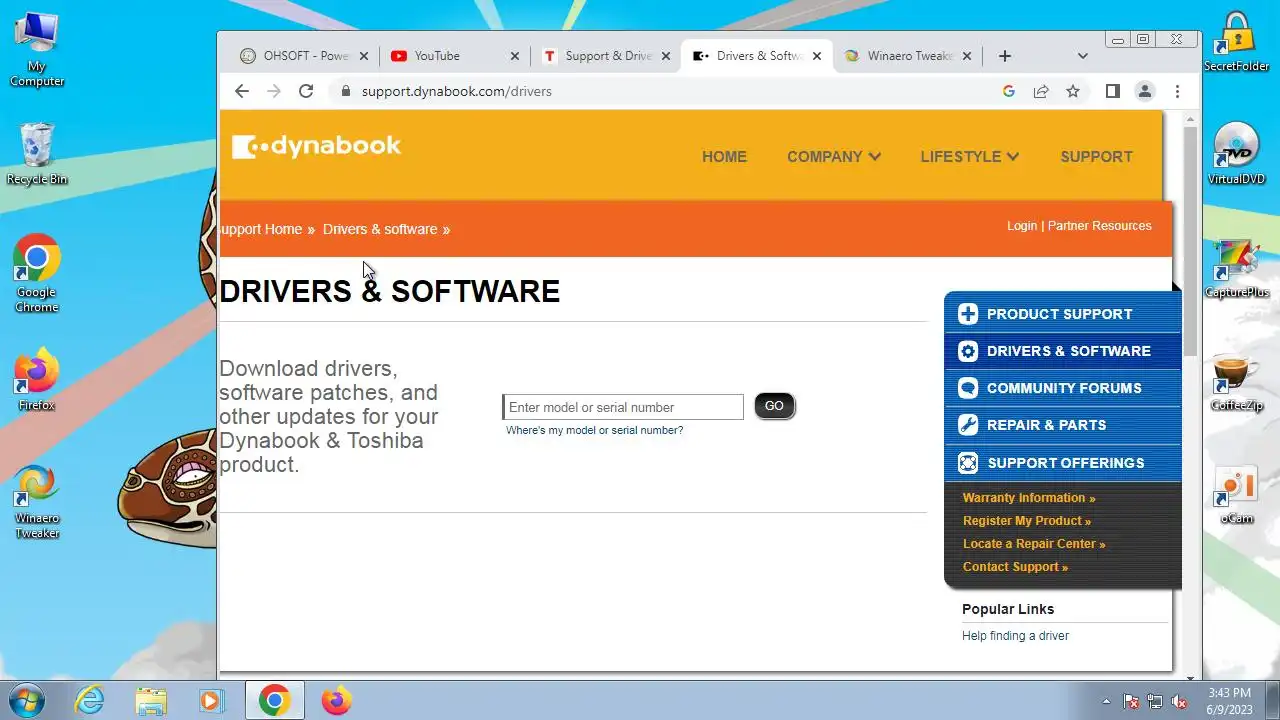This screenshot has width=1280, height=720.
Task: Open the Chrome profile avatar
Action: pyautogui.click(x=1145, y=91)
